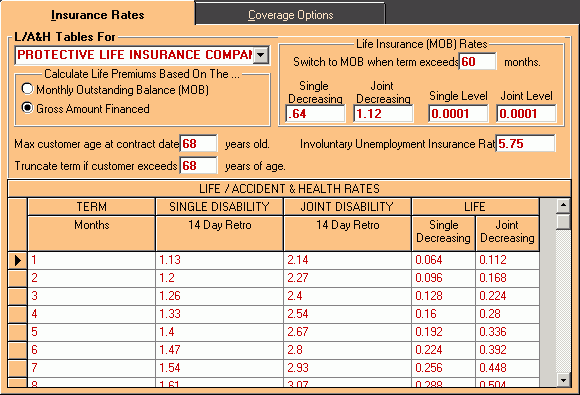
Task: Click single disability cell 1.2
Action: point(219,278)
